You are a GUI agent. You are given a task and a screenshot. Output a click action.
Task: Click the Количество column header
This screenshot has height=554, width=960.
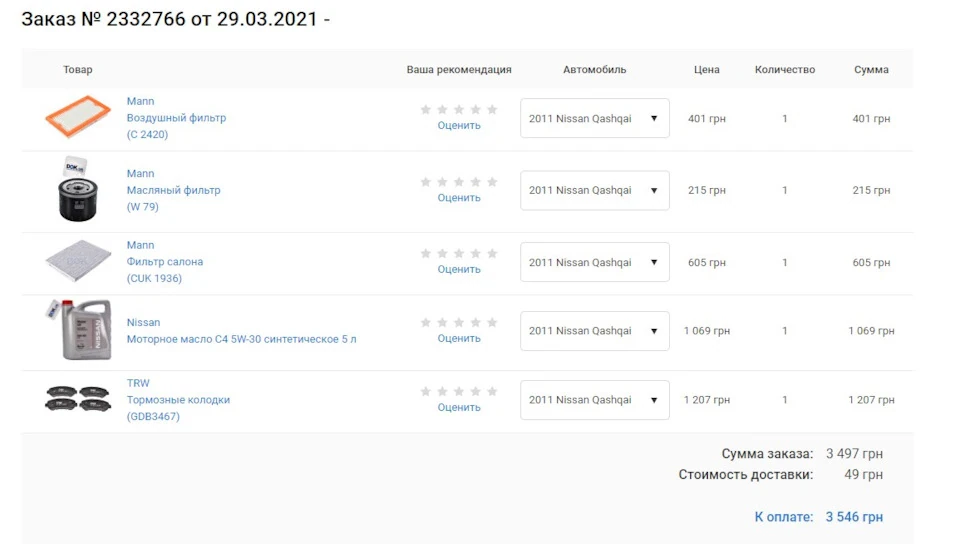785,70
